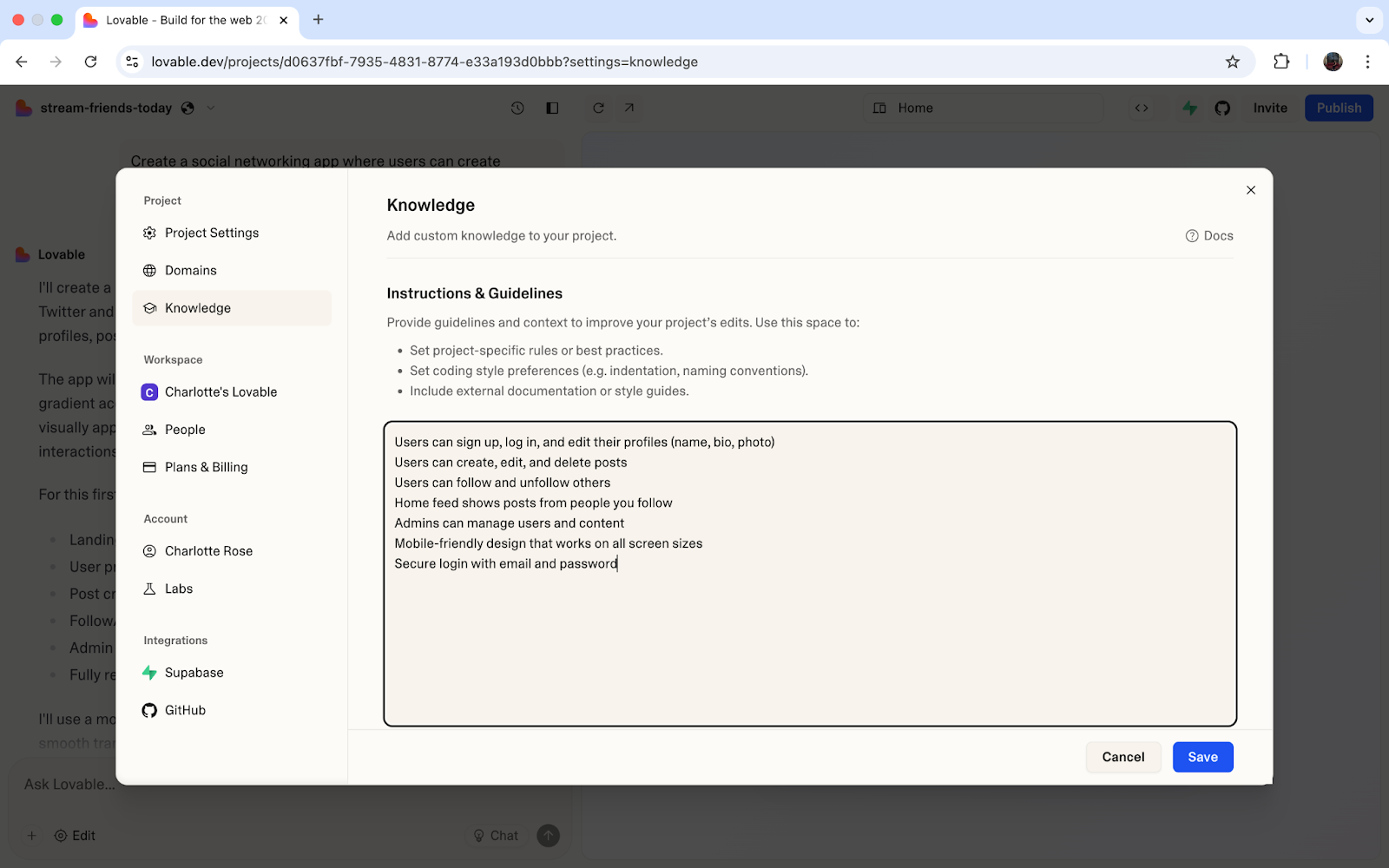Open a new browser tab
The image size is (1389, 868).
[x=319, y=19]
